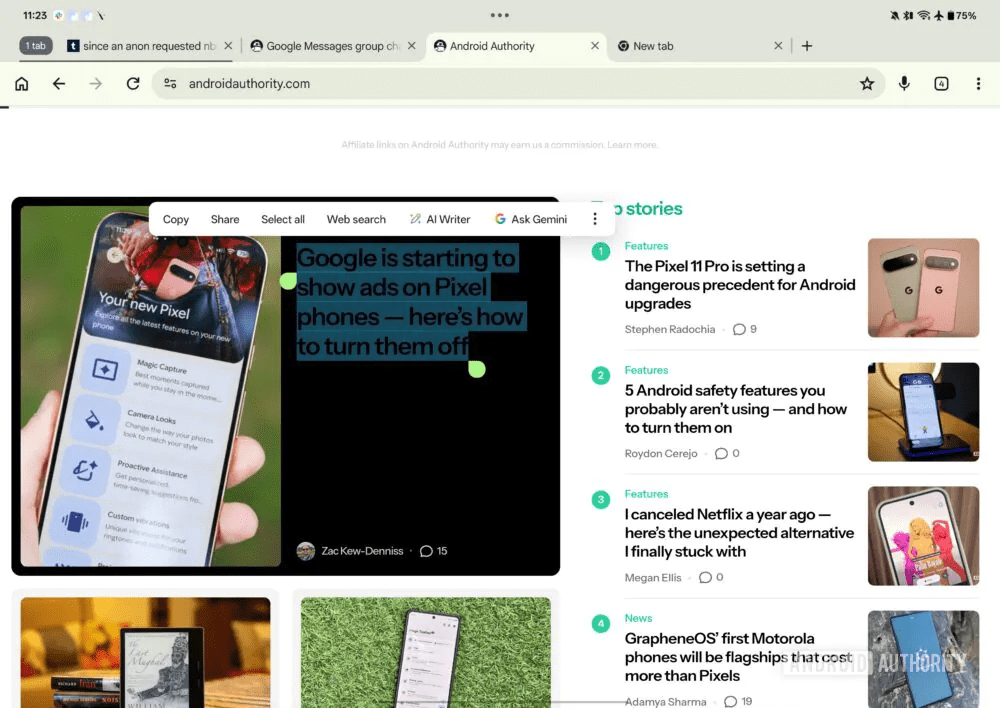Open the Your new Pixel phone image
Screen dimensions: 1000x708
coord(151,386)
